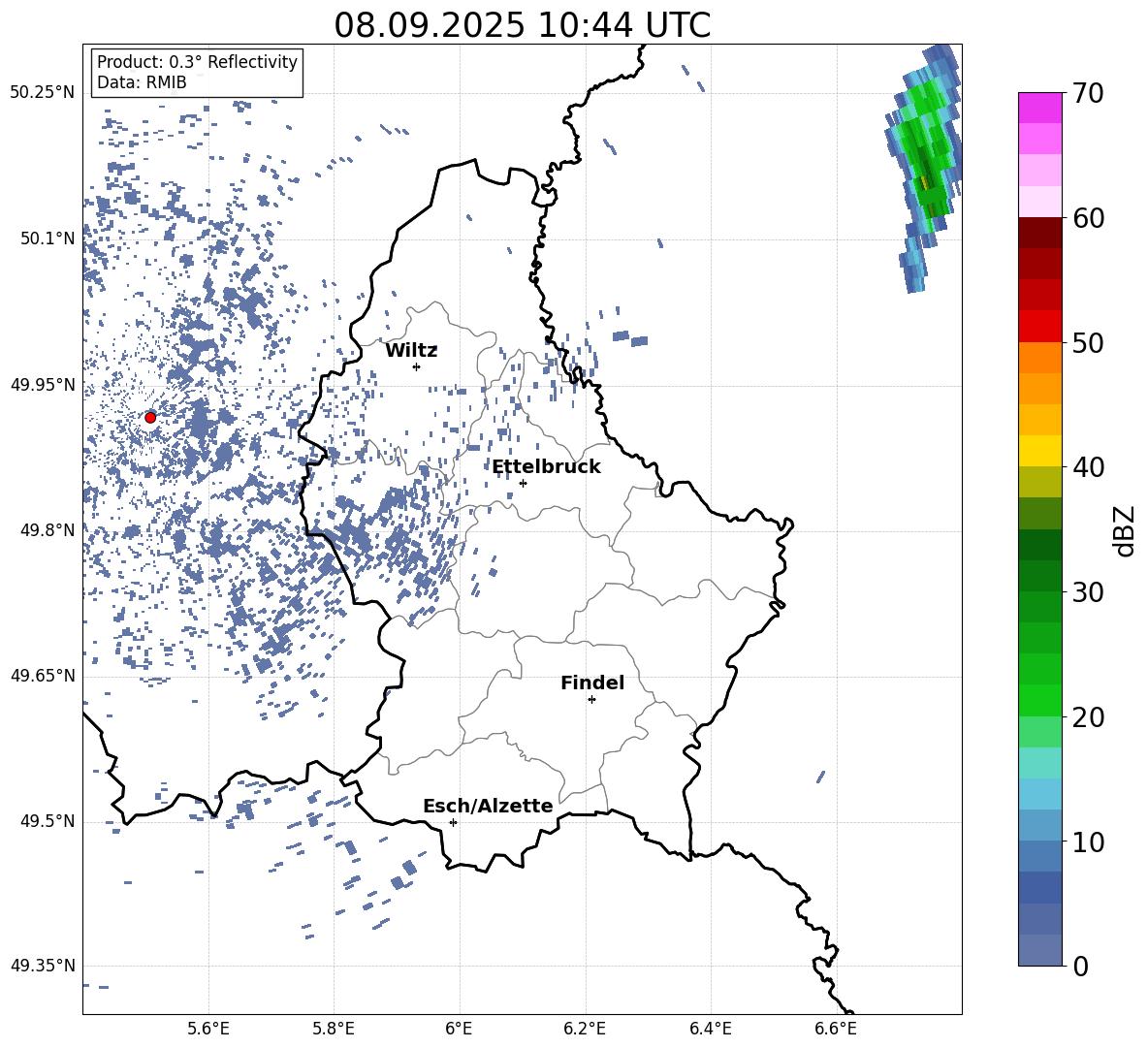Click the longitude label 6.2°E

point(585,1029)
